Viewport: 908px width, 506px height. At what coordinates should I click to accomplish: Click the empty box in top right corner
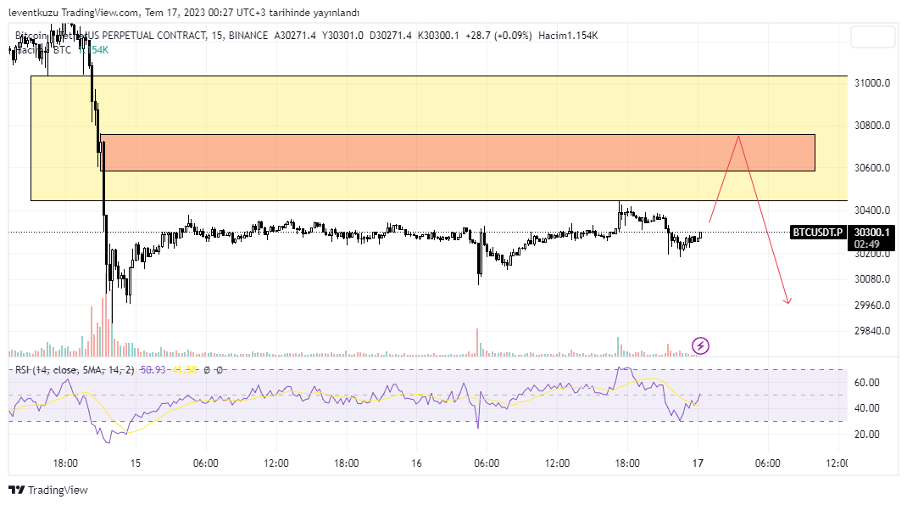tap(875, 36)
